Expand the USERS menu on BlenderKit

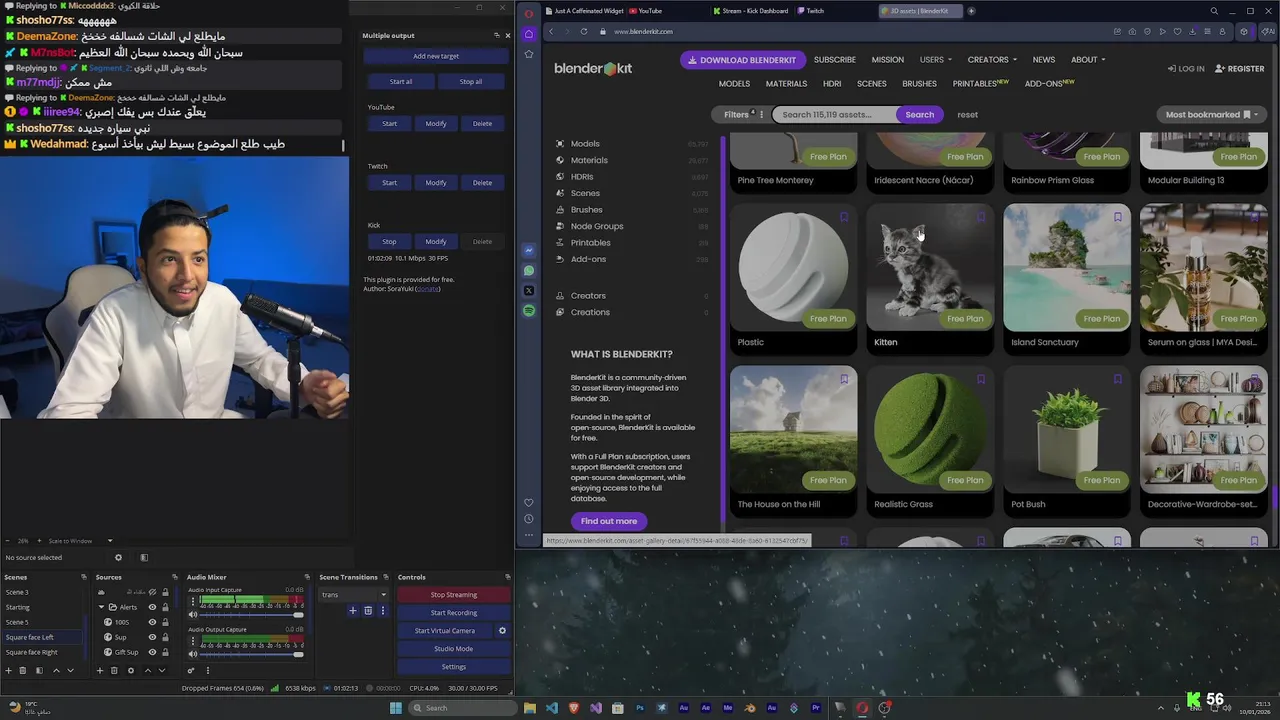[x=935, y=59]
